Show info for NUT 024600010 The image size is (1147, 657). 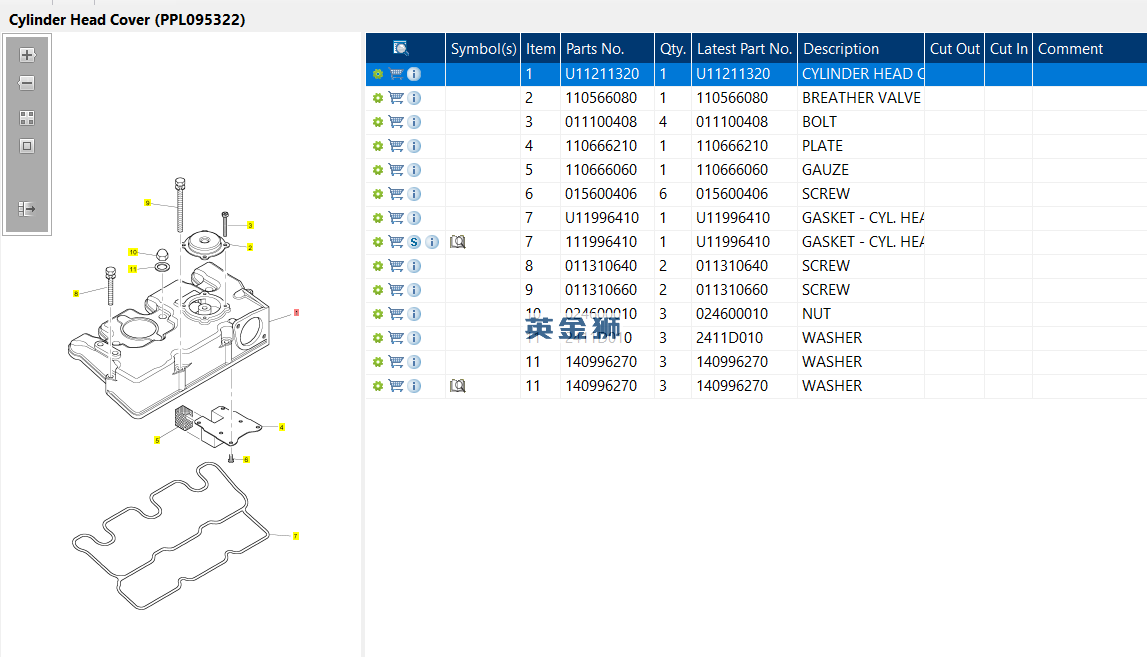[414, 314]
